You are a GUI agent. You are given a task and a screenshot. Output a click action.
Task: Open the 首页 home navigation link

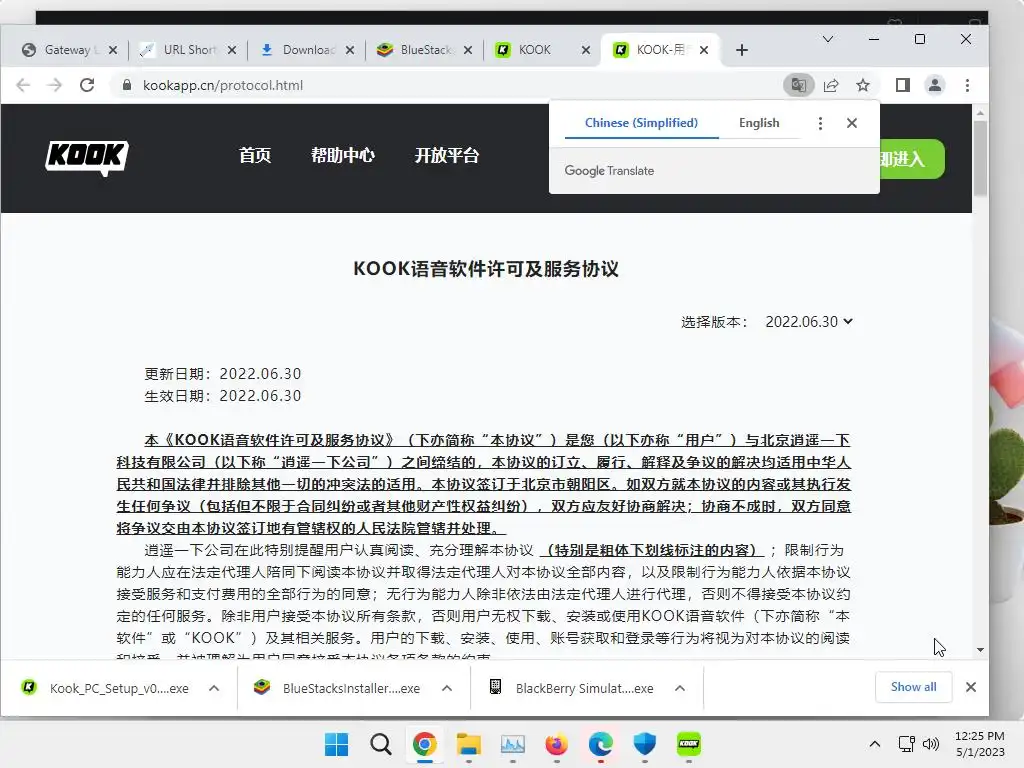click(255, 155)
